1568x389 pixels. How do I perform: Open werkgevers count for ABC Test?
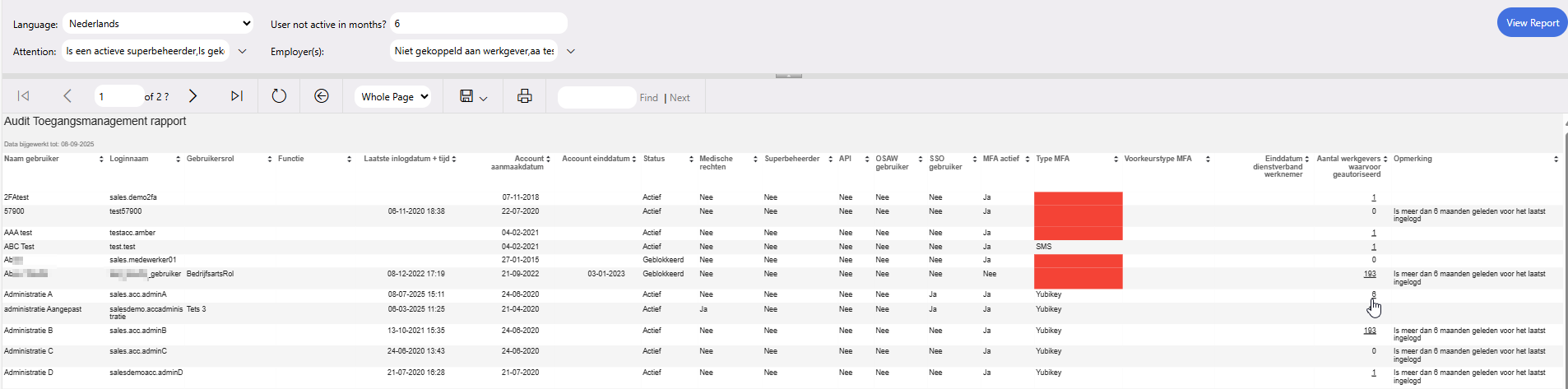(1374, 247)
